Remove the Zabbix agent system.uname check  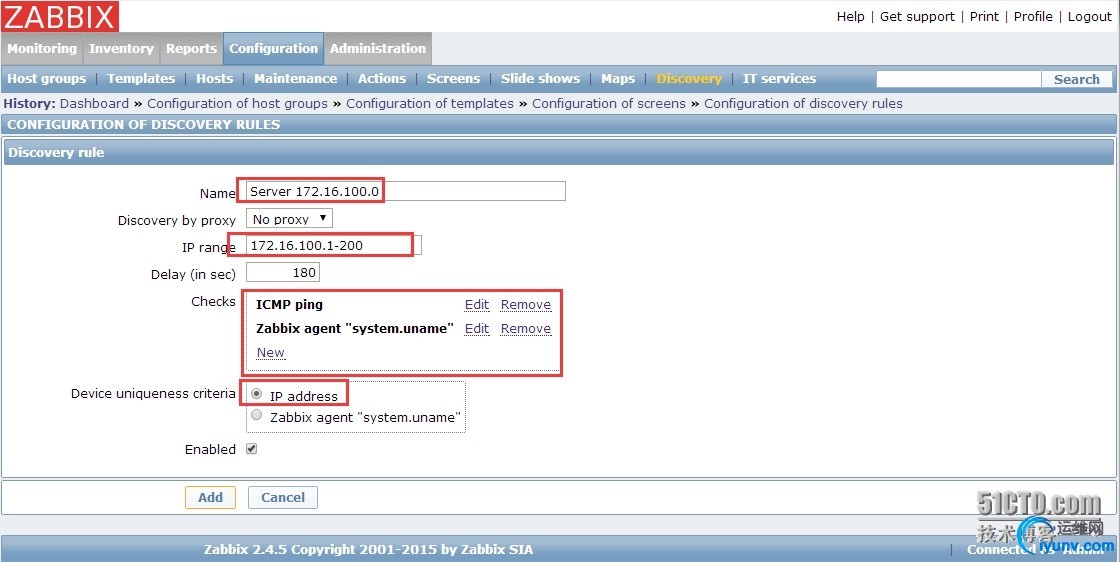[x=526, y=328]
